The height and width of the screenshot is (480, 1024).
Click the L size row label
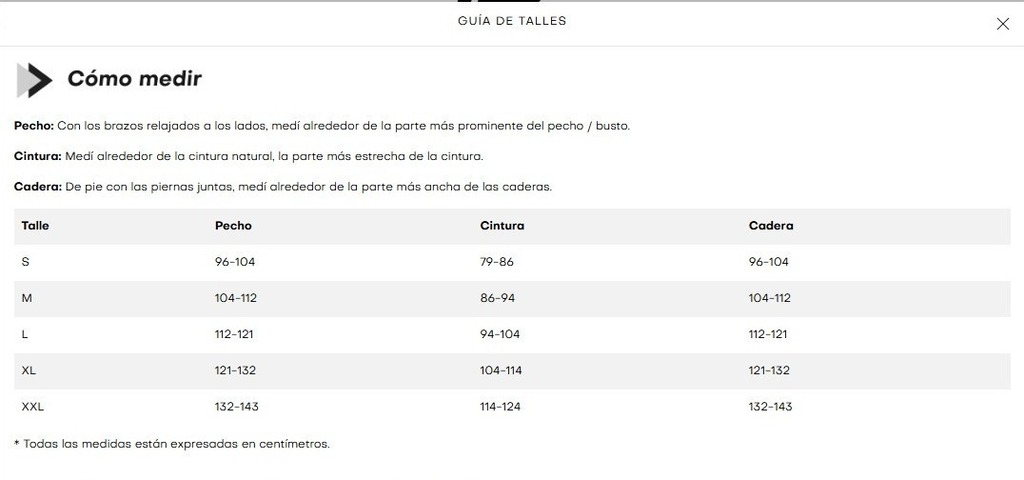25,334
